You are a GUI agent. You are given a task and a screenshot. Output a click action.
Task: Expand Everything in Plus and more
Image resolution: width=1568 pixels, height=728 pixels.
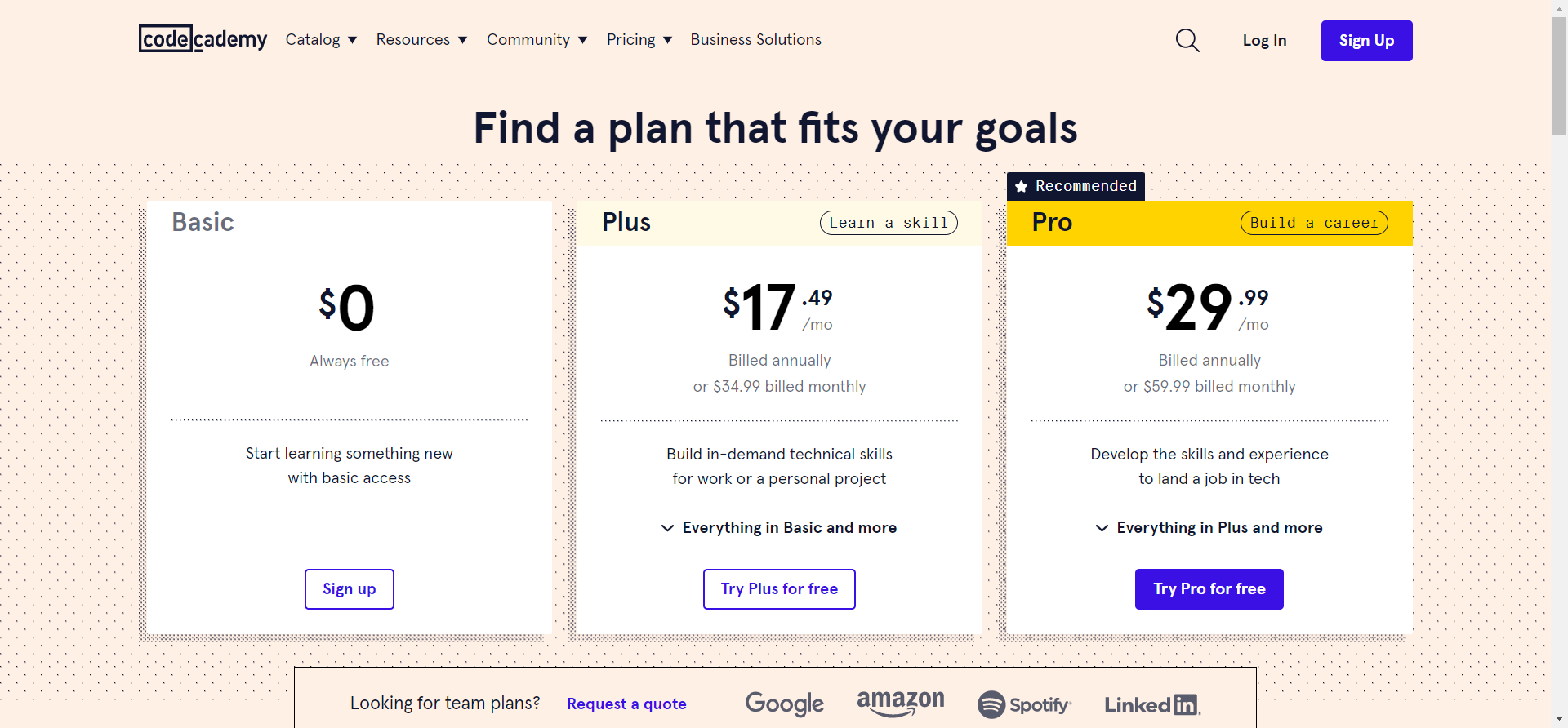1209,528
